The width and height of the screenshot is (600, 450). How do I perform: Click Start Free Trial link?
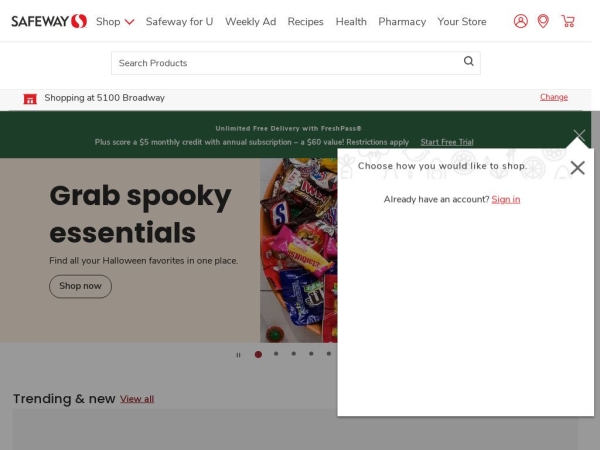click(x=447, y=142)
